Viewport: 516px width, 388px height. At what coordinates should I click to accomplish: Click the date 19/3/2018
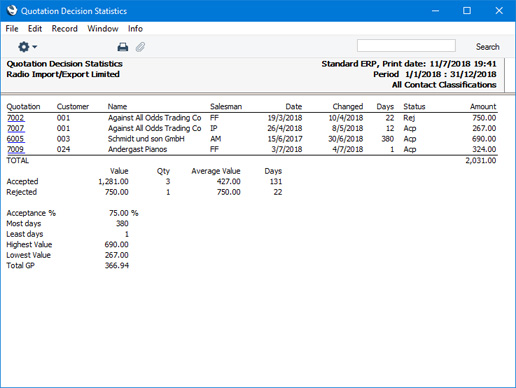(285, 118)
